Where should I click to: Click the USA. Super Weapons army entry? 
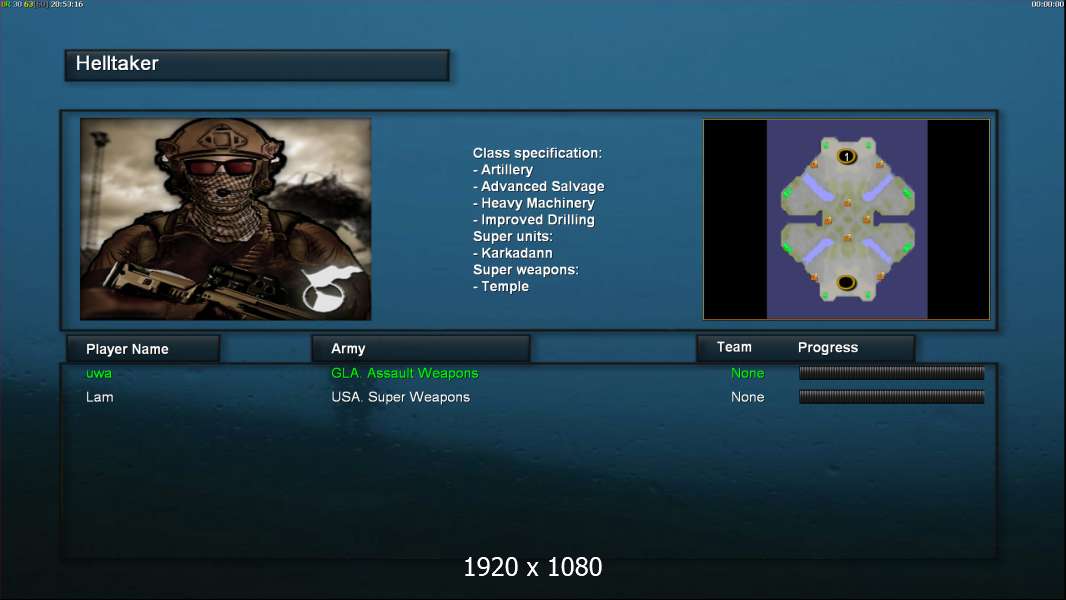400,397
